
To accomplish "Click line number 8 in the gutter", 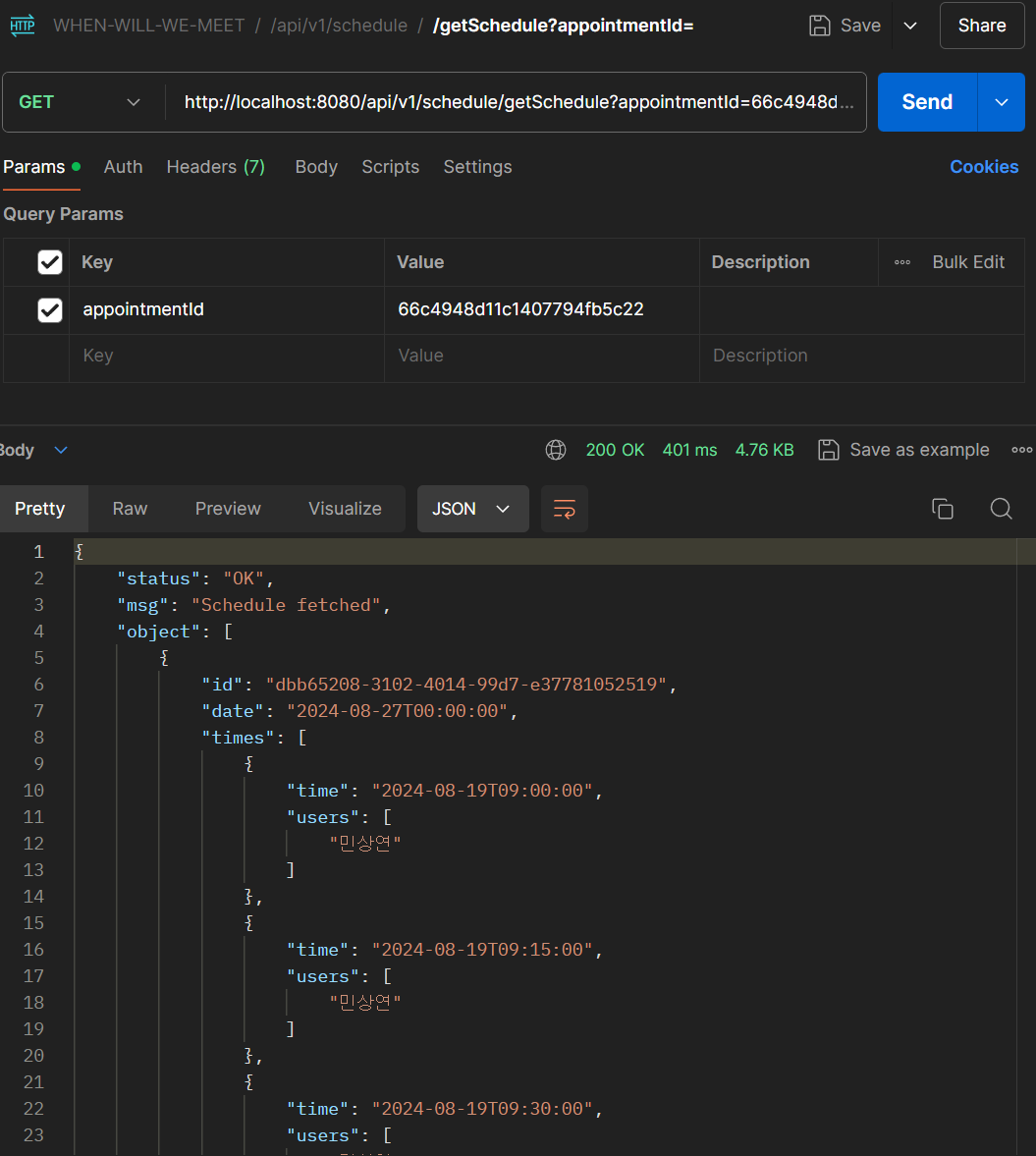I will (x=38, y=738).
